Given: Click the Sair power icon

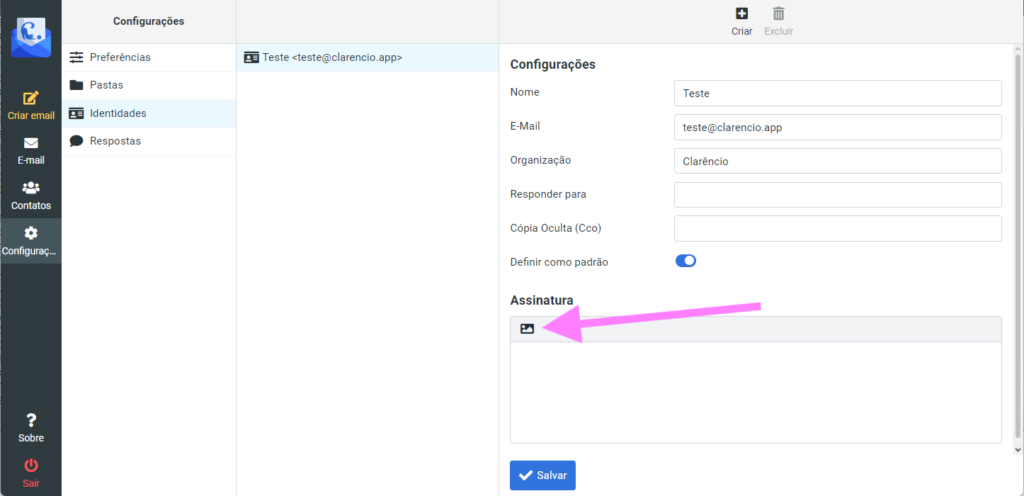Looking at the screenshot, I should [x=31, y=465].
